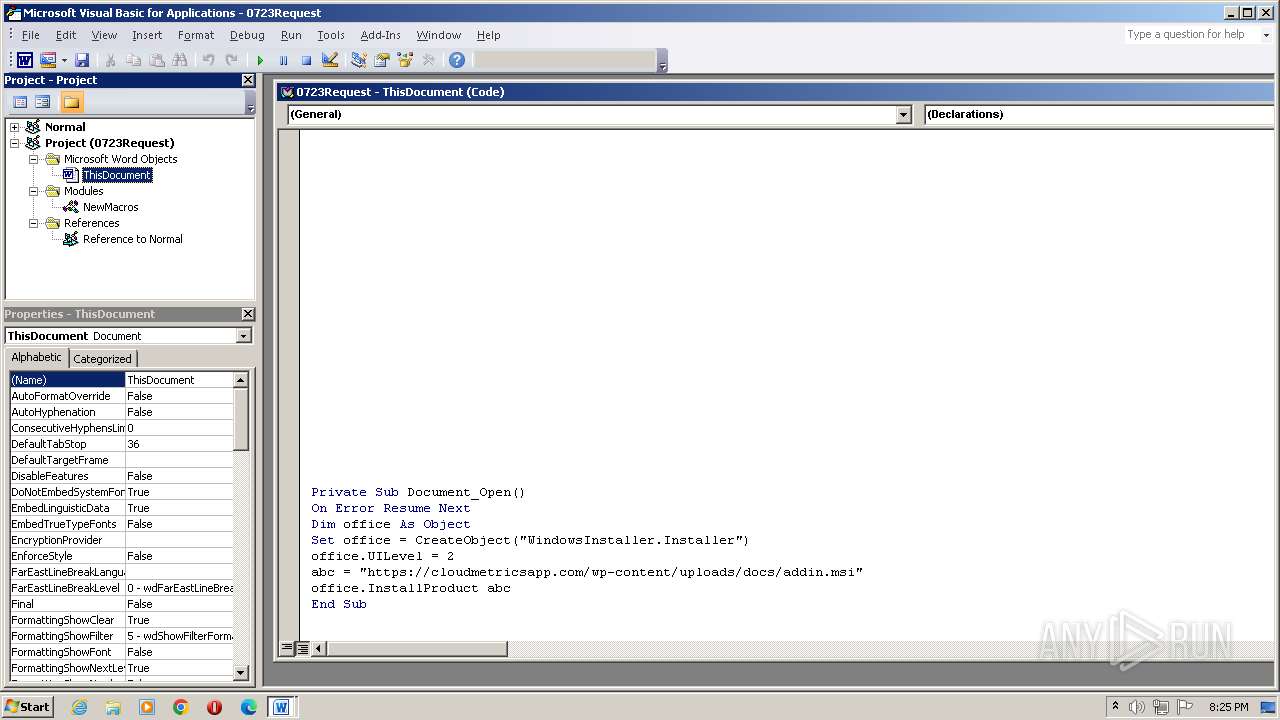Viewport: 1280px width, 720px height.
Task: Click the Insert UserForm toolbar icon
Action: (47, 60)
